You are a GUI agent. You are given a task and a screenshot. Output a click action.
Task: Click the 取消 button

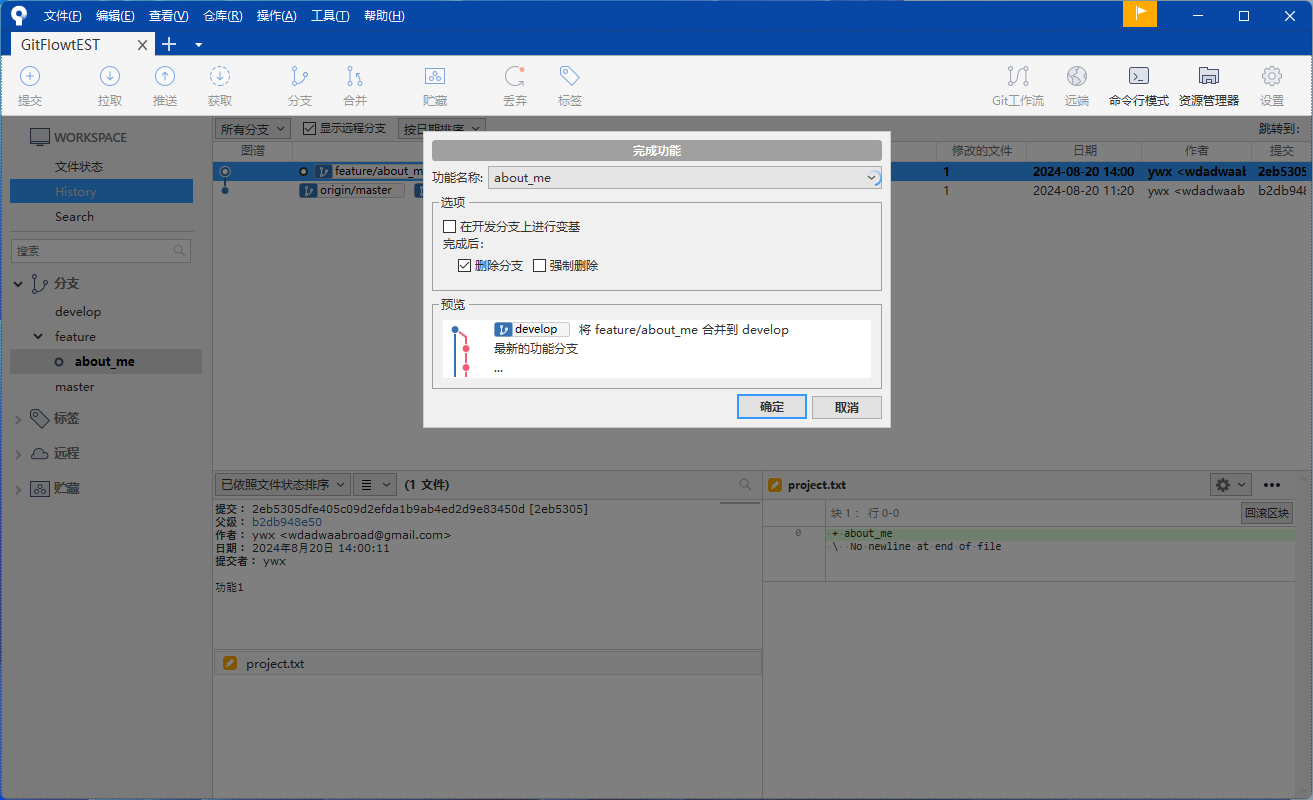coord(846,407)
